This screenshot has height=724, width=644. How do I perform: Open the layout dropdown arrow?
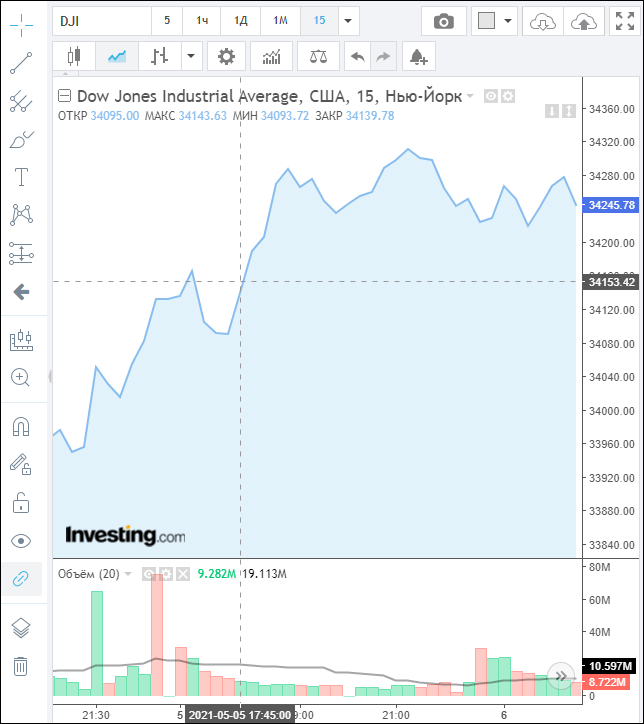click(508, 21)
